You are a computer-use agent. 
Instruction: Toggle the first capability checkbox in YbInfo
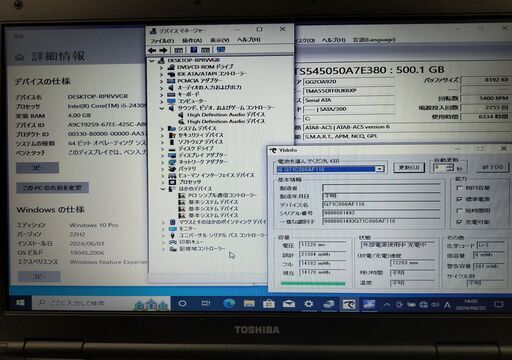[460, 188]
